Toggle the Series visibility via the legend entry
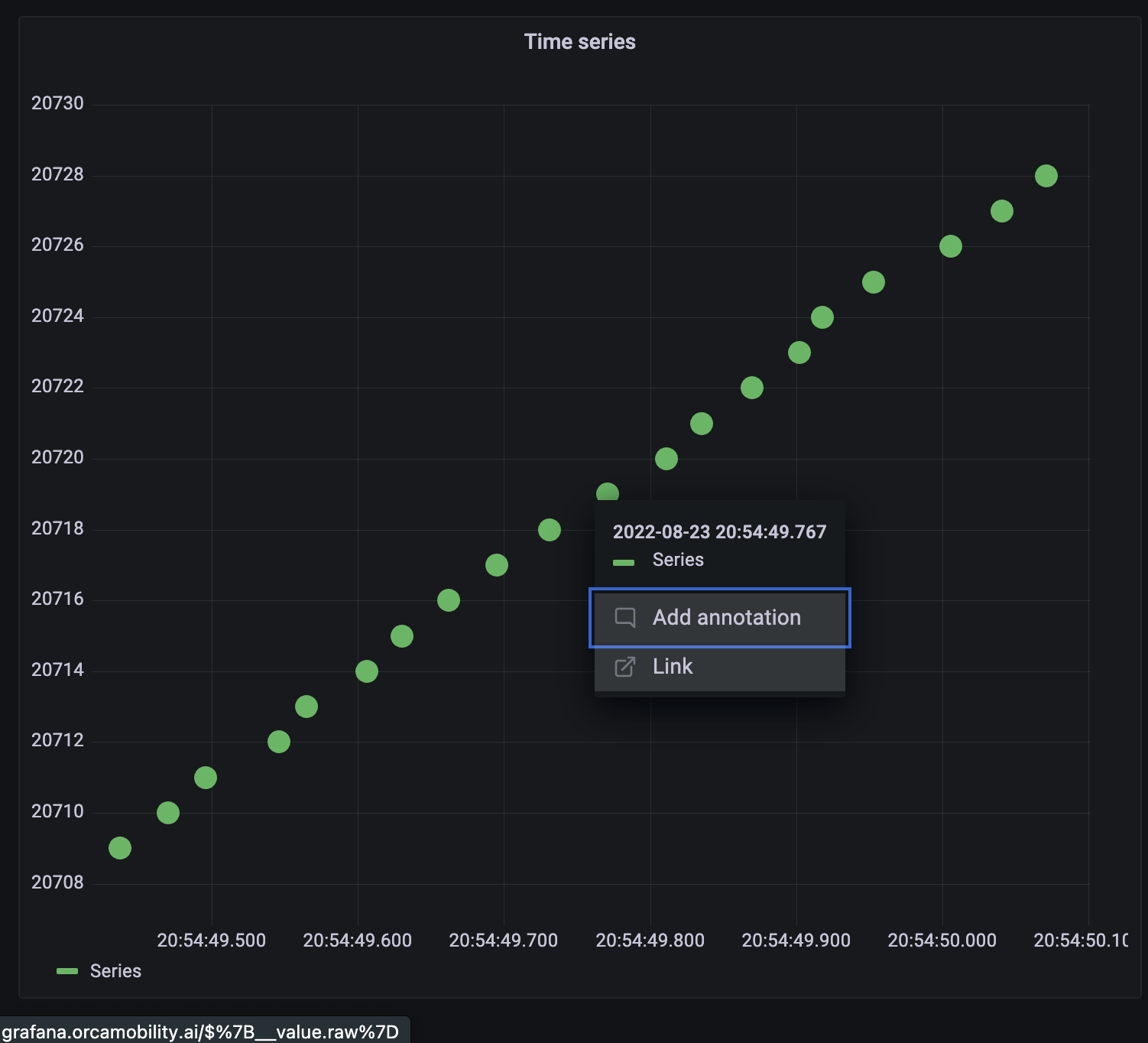The height and width of the screenshot is (1043, 1148). pos(115,970)
